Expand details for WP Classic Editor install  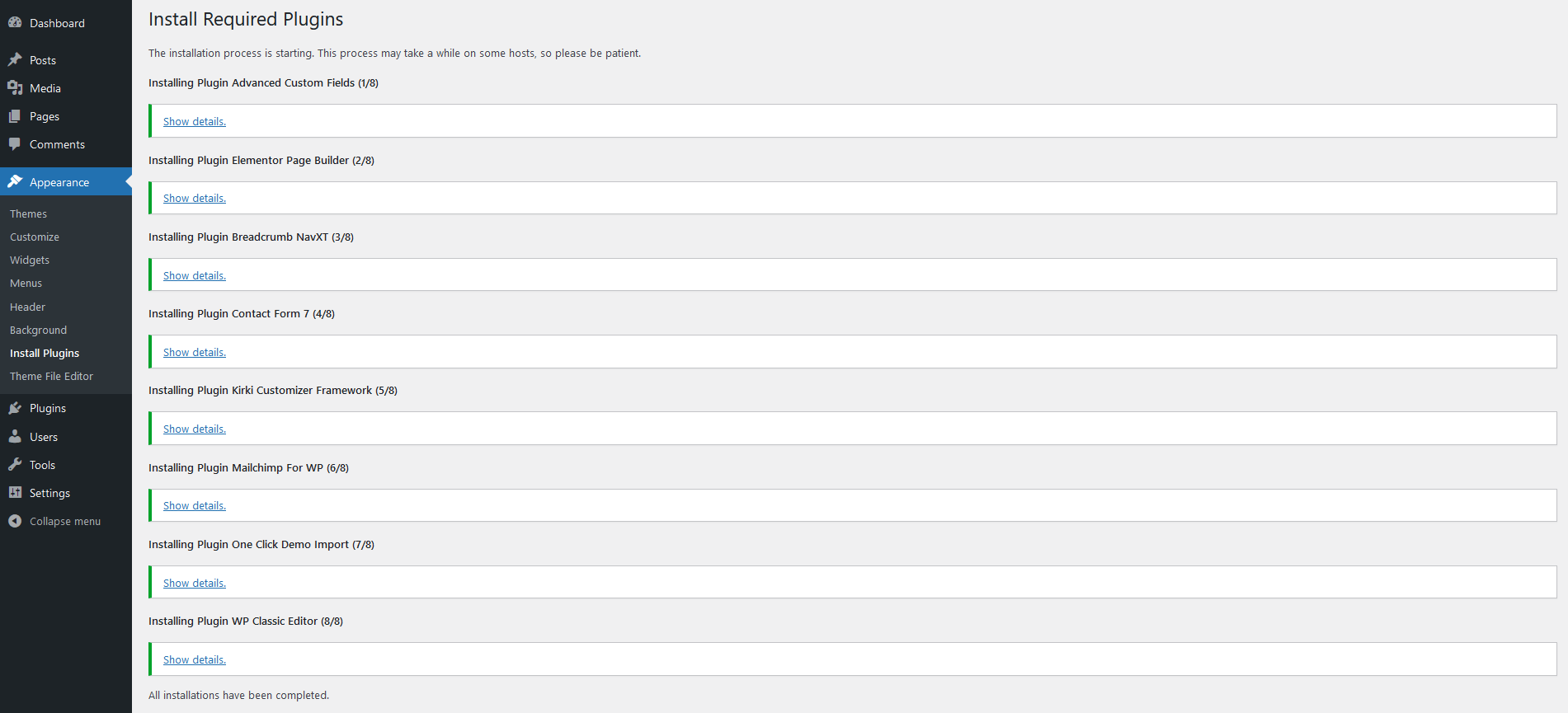coord(195,660)
